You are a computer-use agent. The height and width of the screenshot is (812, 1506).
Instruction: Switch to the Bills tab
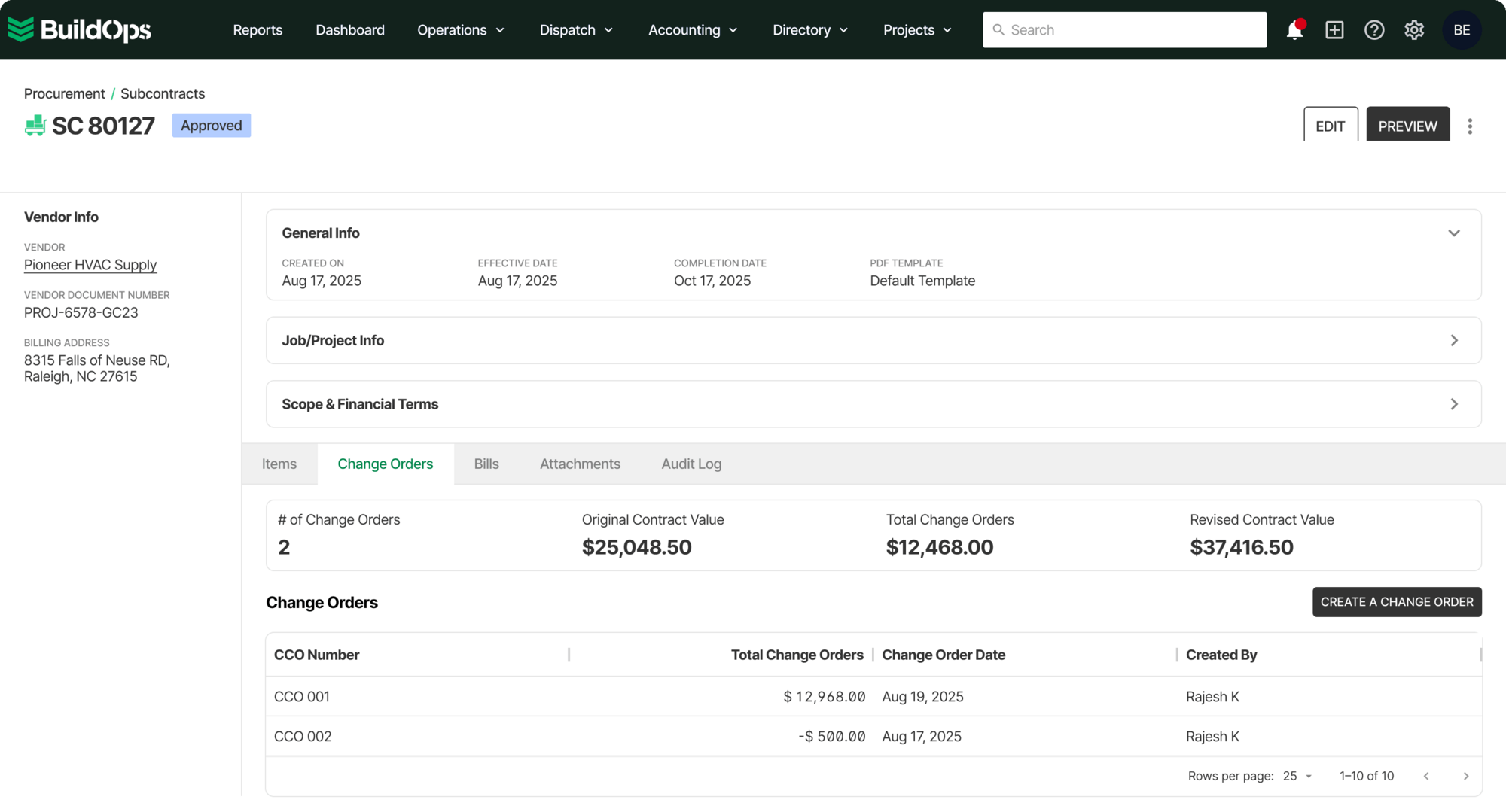point(486,464)
